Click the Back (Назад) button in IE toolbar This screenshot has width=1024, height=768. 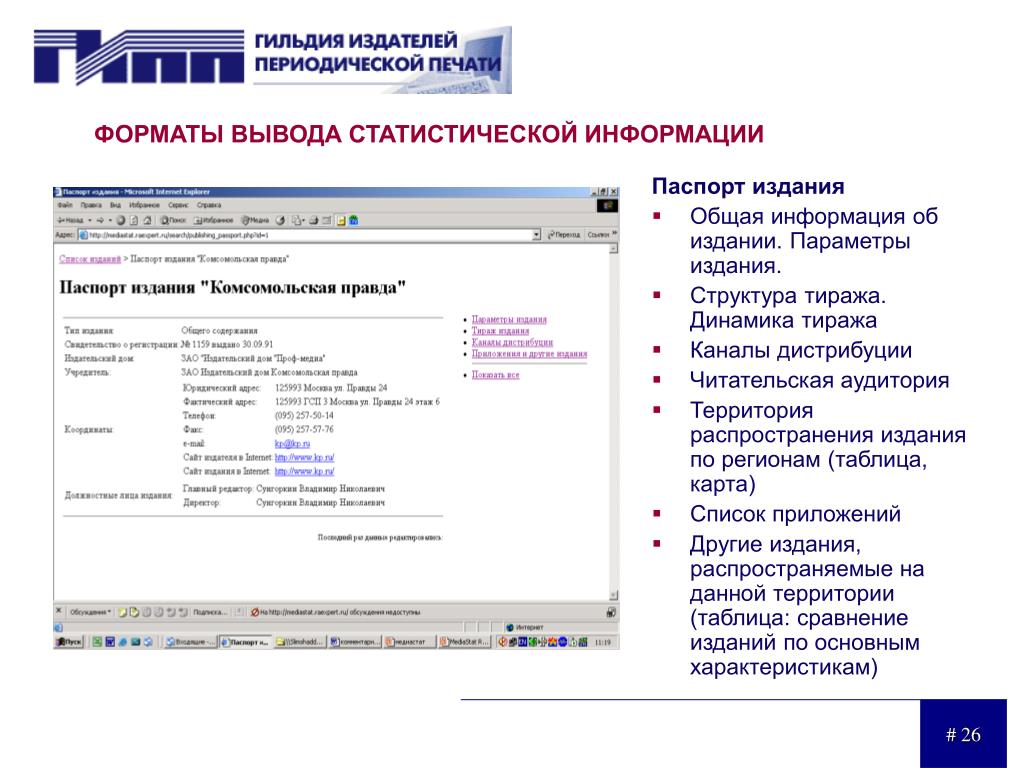tap(71, 220)
